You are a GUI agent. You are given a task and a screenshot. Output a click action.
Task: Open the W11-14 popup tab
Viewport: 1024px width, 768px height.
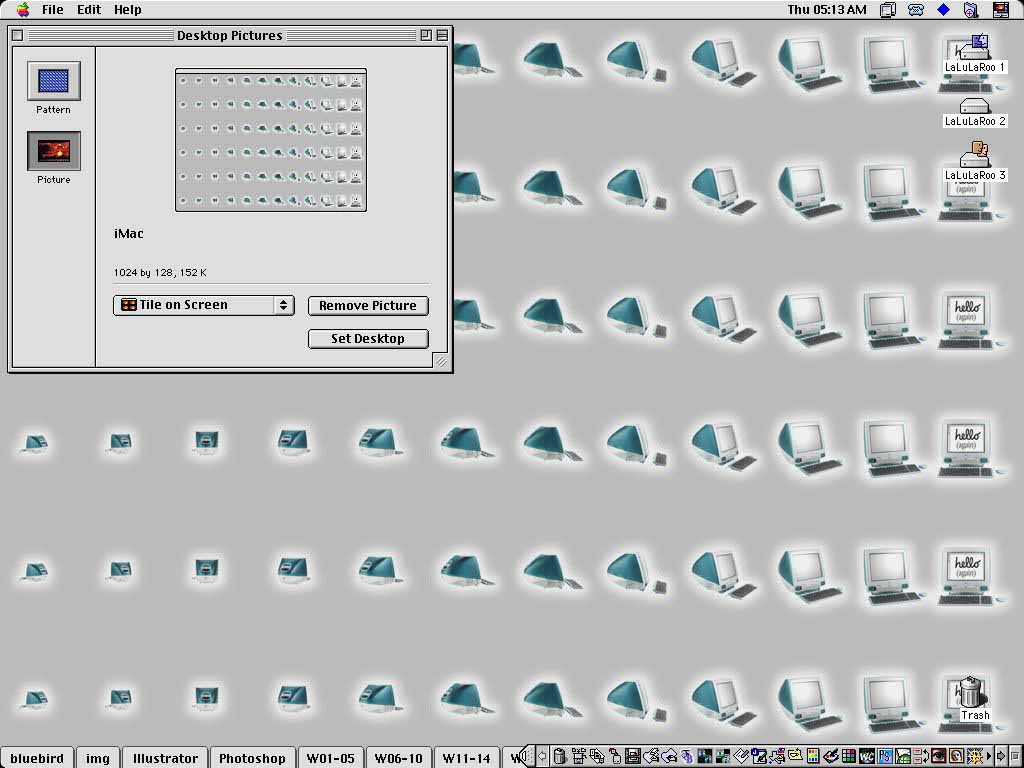click(x=466, y=758)
